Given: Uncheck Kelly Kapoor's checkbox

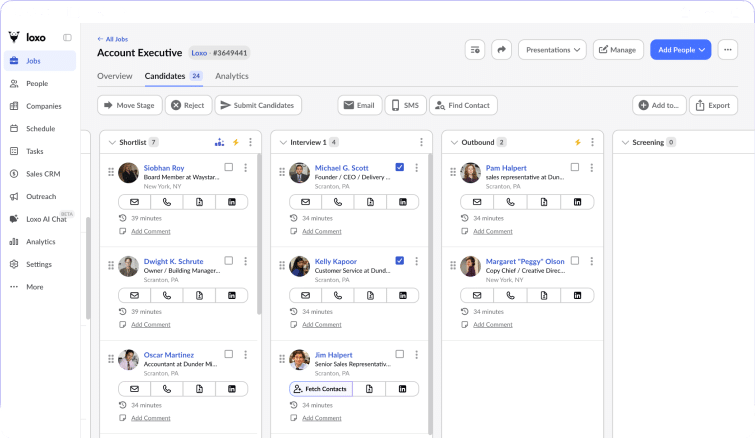Looking at the screenshot, I should pyautogui.click(x=400, y=260).
